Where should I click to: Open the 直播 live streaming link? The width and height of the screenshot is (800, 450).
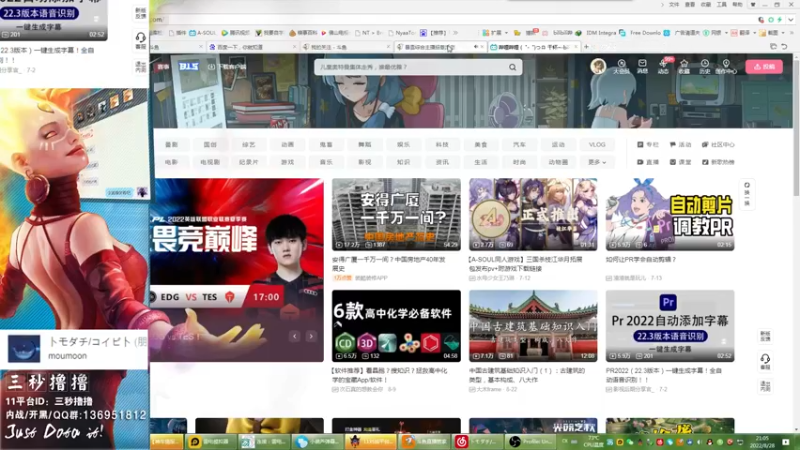click(648, 162)
